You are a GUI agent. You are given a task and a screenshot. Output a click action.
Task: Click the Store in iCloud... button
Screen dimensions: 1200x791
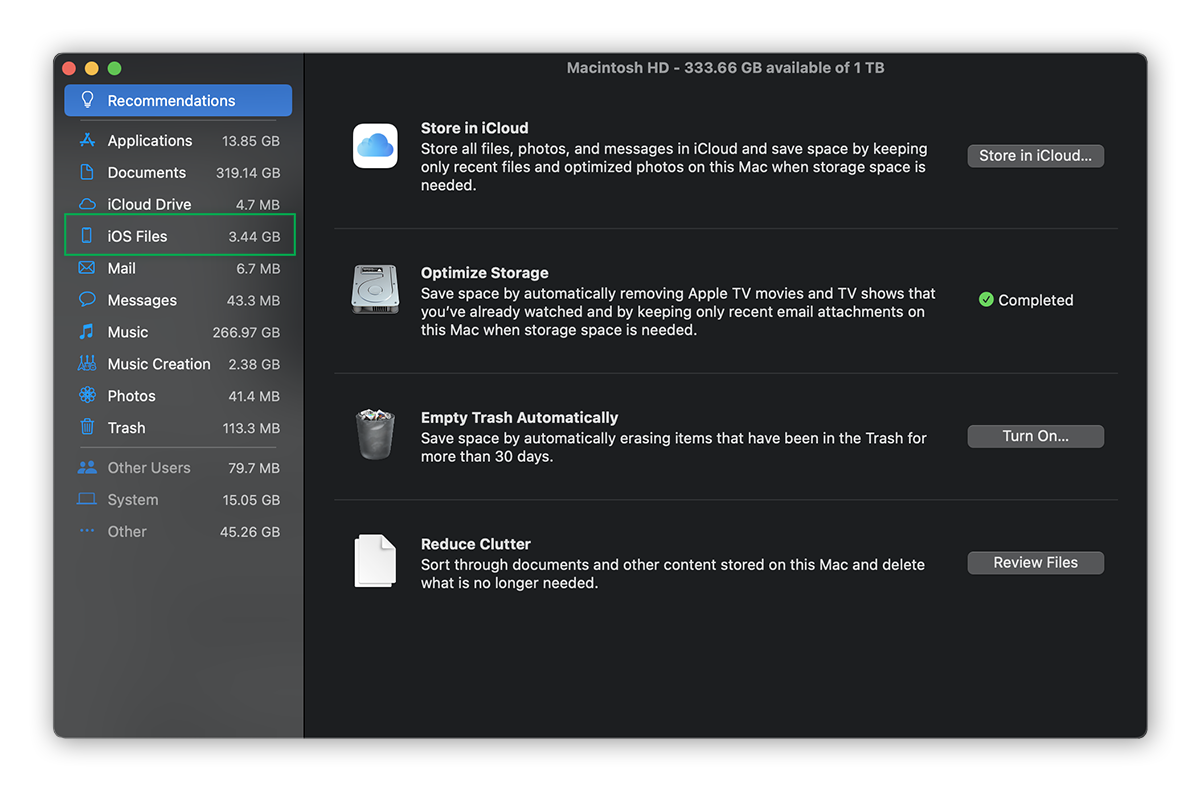(x=1035, y=156)
